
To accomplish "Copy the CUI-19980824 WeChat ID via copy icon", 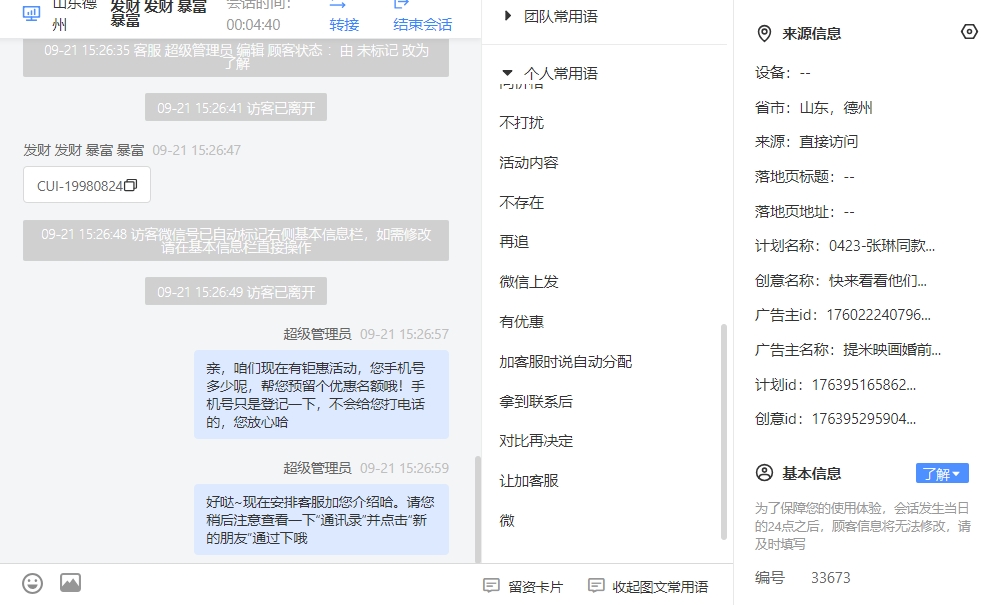I will 131,185.
